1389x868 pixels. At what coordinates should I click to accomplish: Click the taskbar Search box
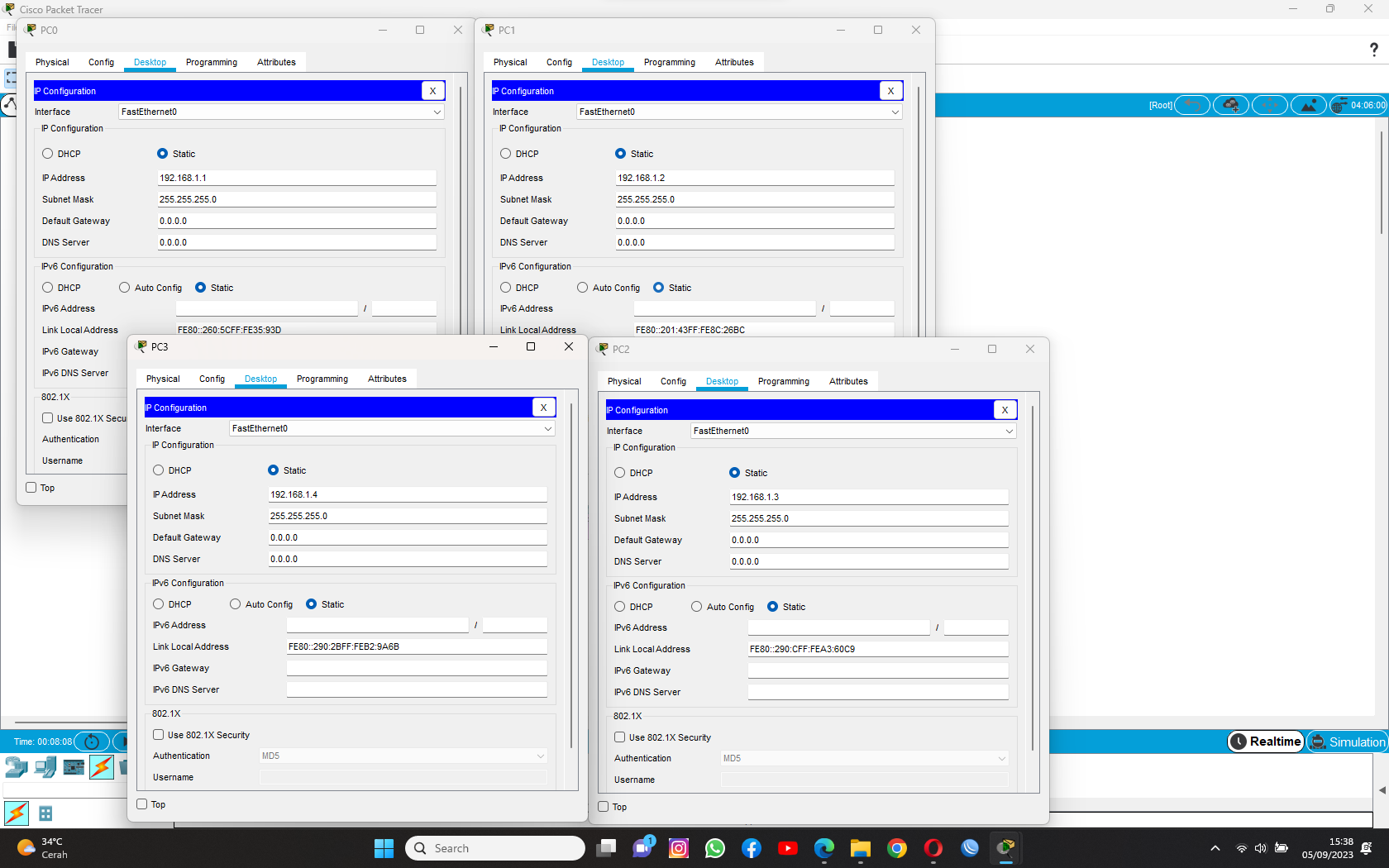(494, 848)
